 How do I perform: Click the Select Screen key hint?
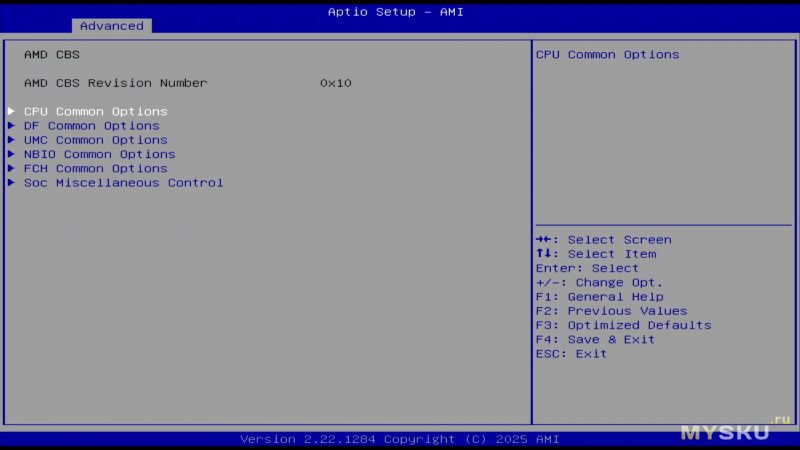(604, 240)
